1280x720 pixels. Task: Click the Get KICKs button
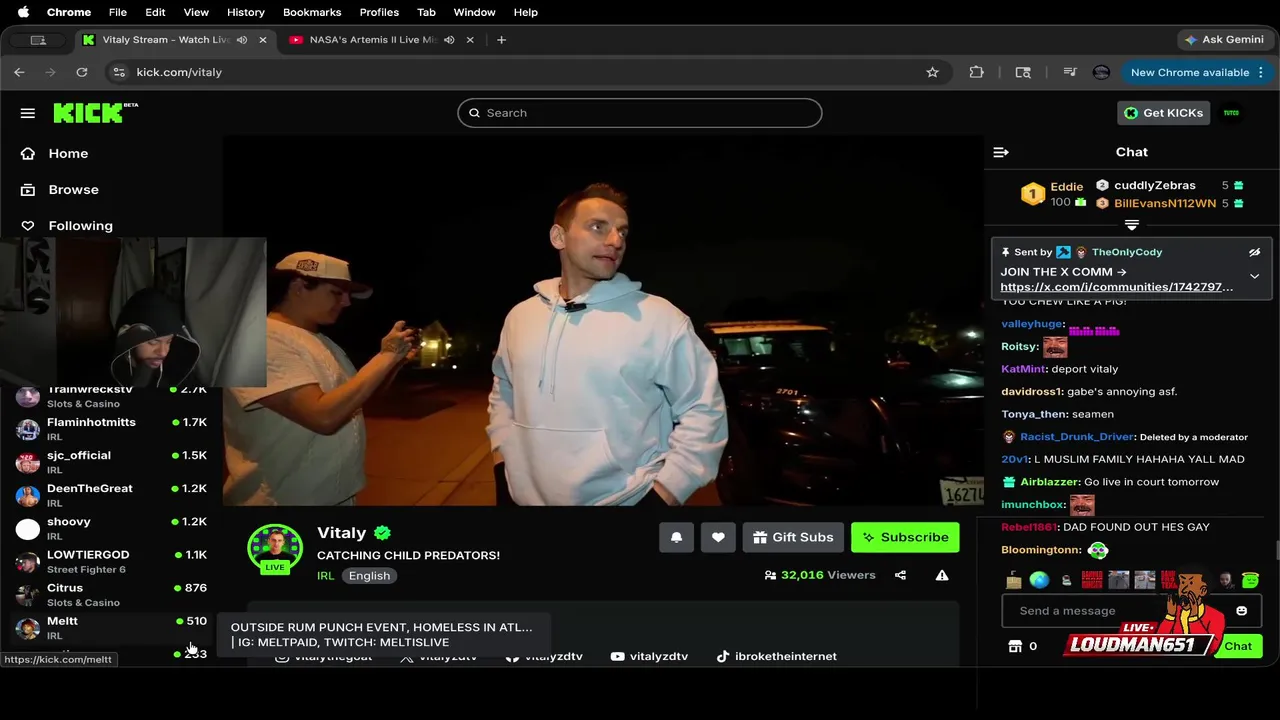1163,113
